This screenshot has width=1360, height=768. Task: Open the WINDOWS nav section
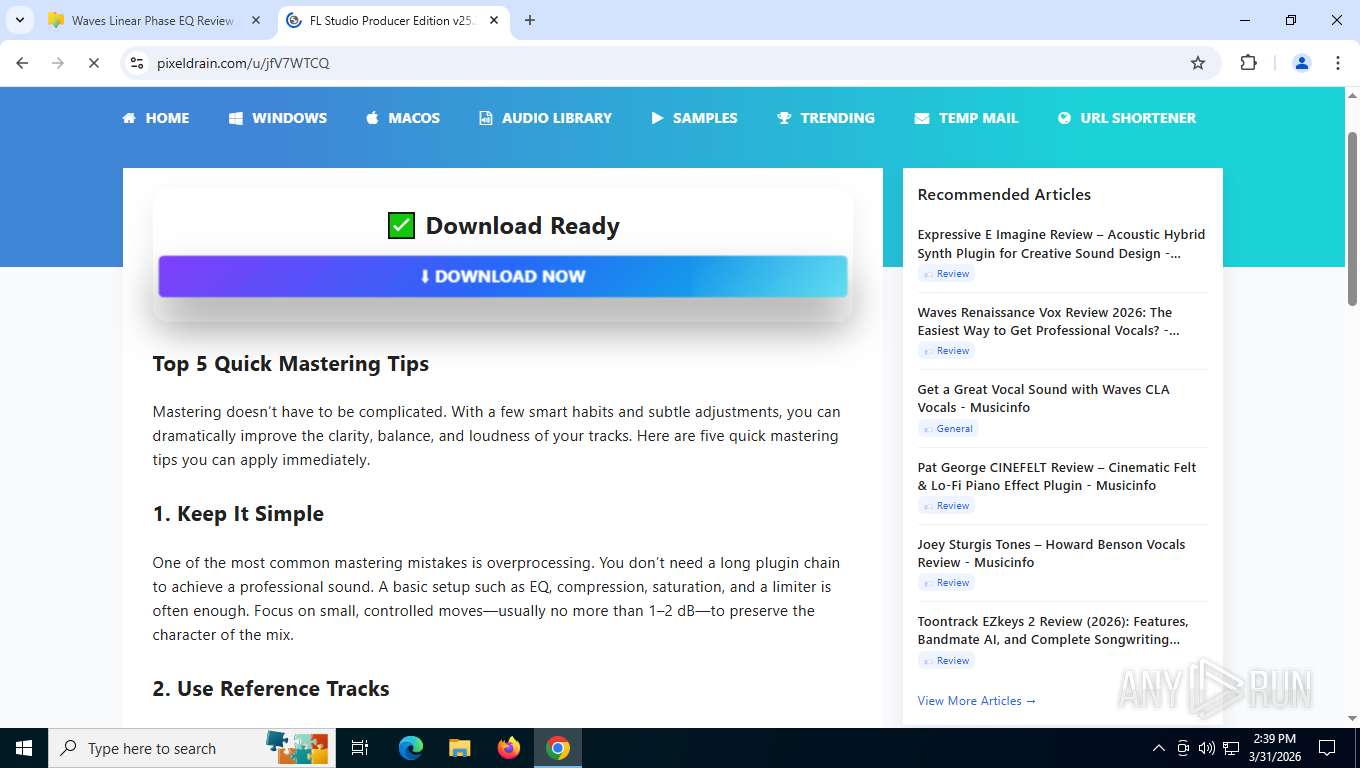(278, 118)
